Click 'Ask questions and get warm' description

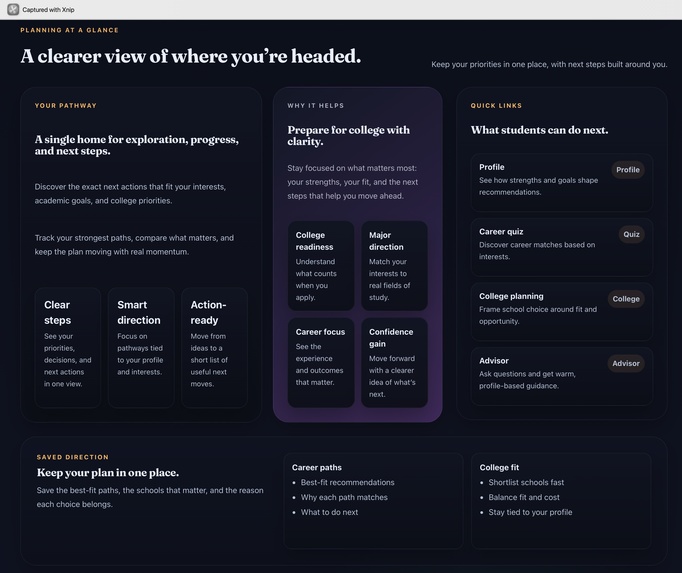tap(527, 380)
